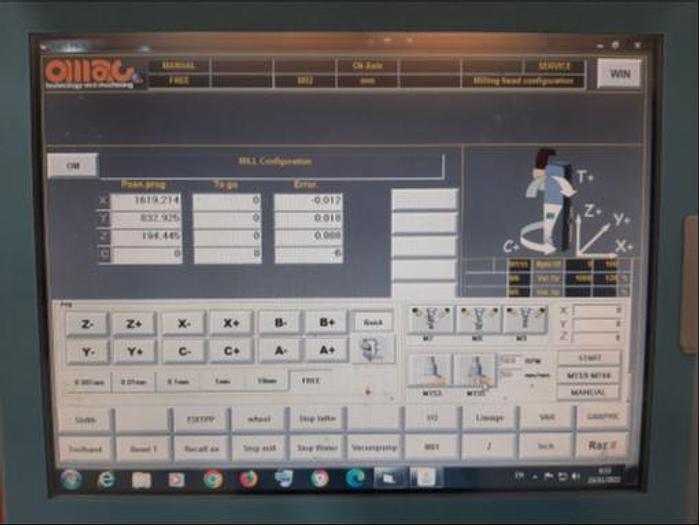Select the 1mm jog increment
699x525 pixels.
coord(222,382)
